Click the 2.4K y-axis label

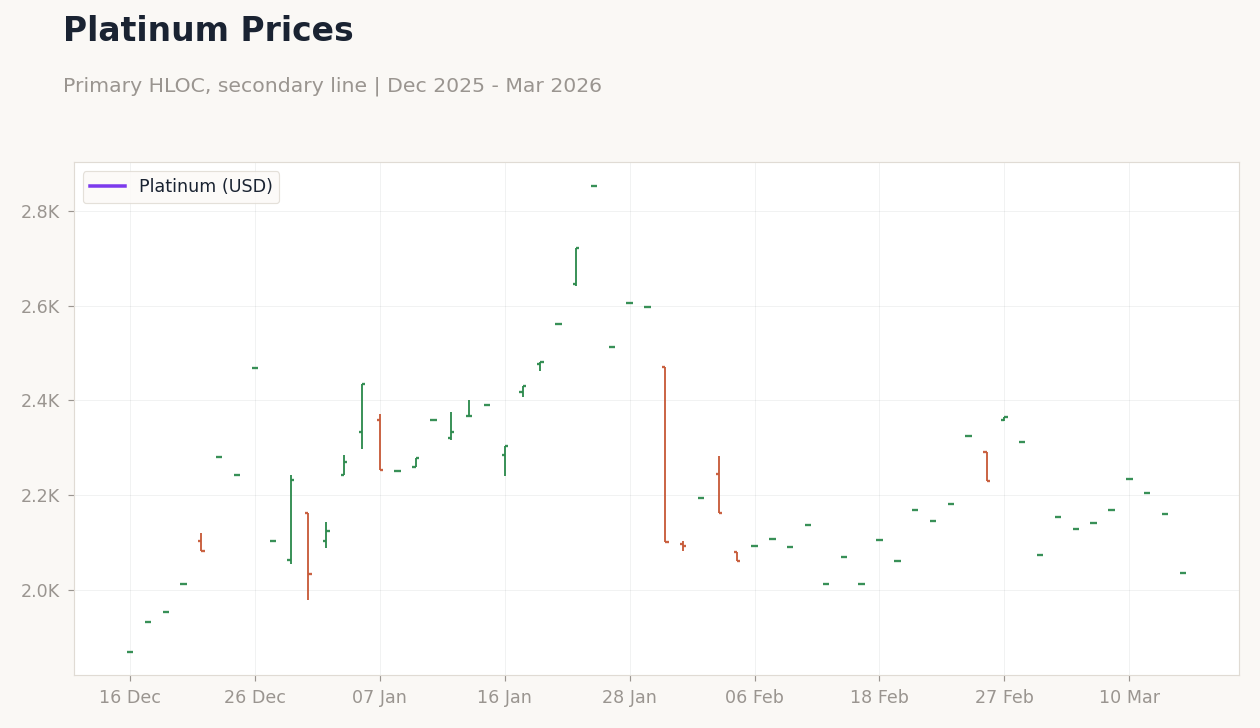(41, 401)
